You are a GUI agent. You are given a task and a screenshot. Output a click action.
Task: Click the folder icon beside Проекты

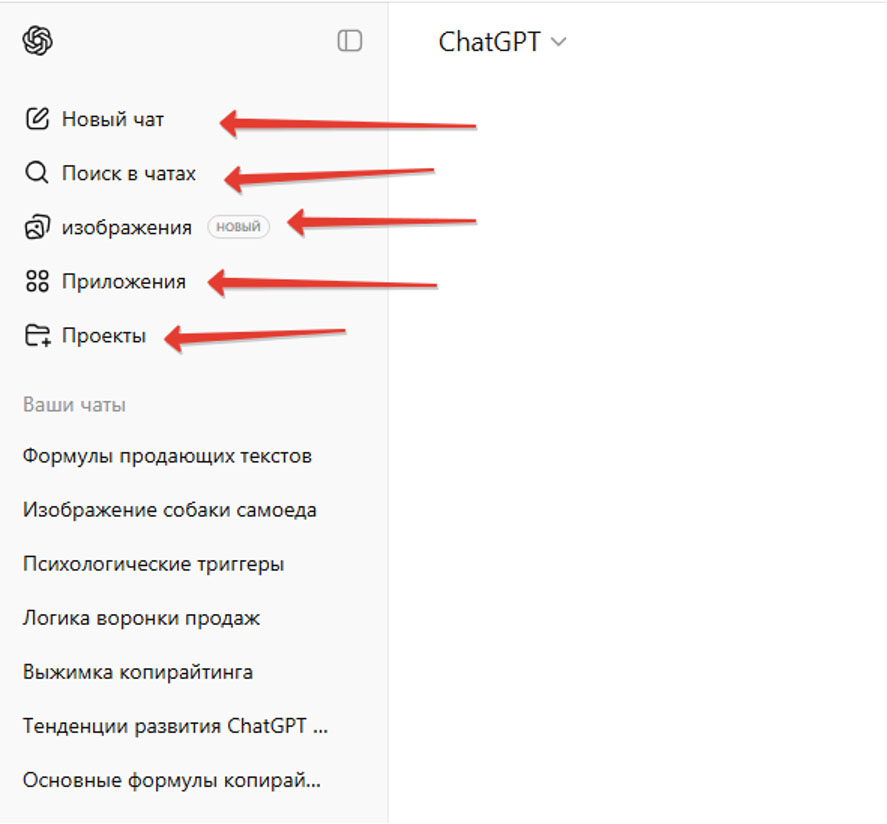point(37,336)
